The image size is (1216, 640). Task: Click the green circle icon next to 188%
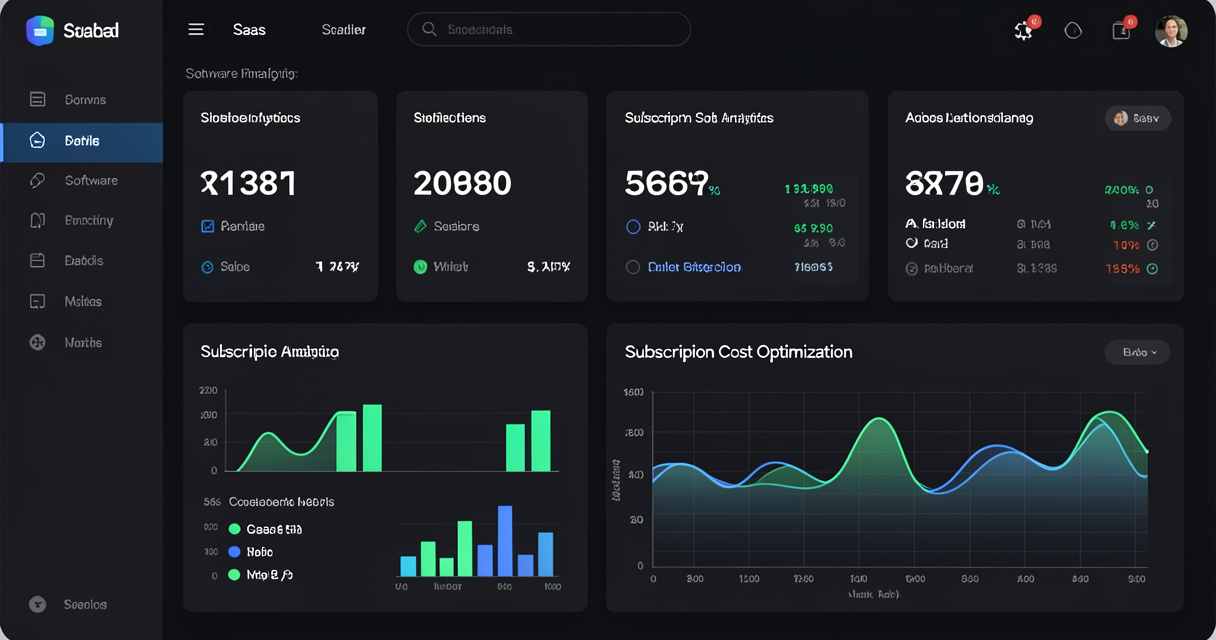coord(1152,268)
